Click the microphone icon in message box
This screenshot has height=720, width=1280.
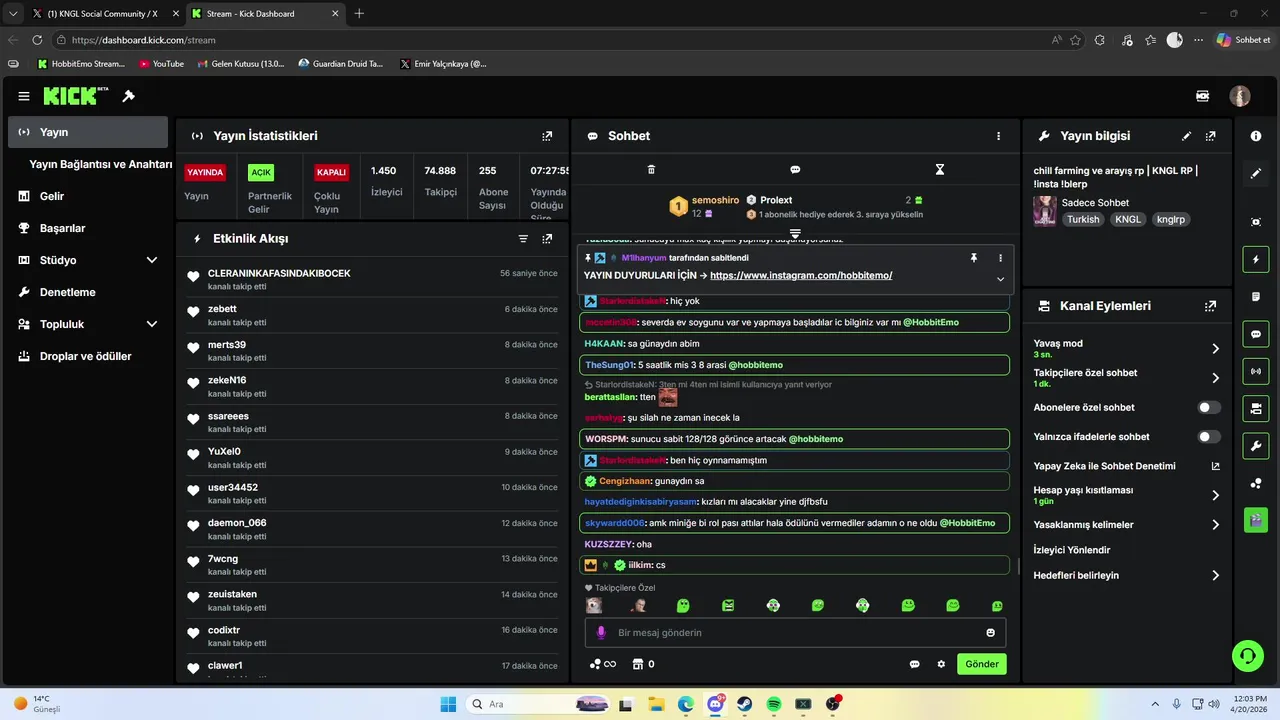coord(601,633)
